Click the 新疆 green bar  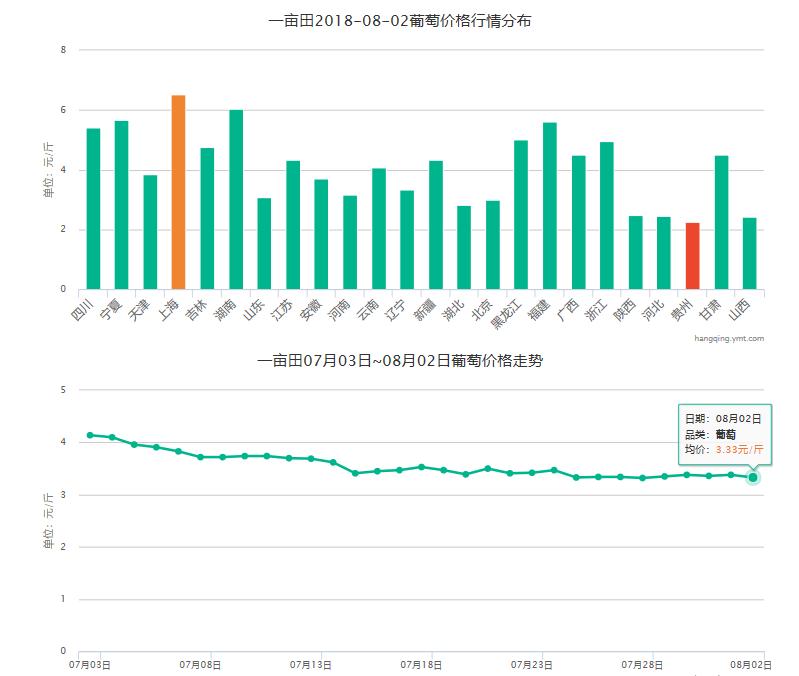[436, 225]
